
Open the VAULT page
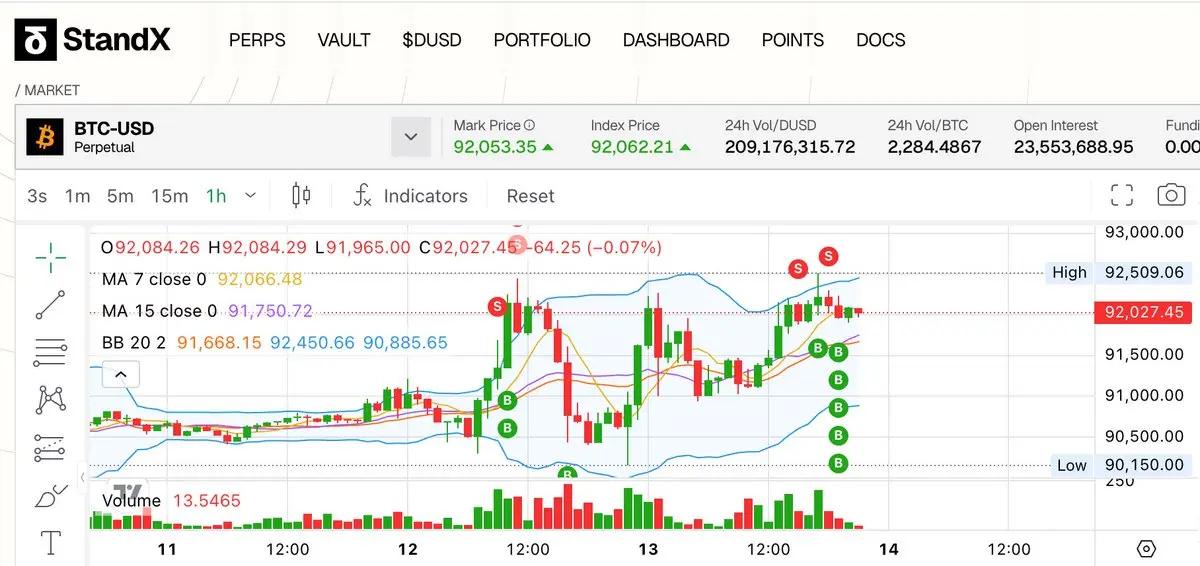tap(344, 40)
